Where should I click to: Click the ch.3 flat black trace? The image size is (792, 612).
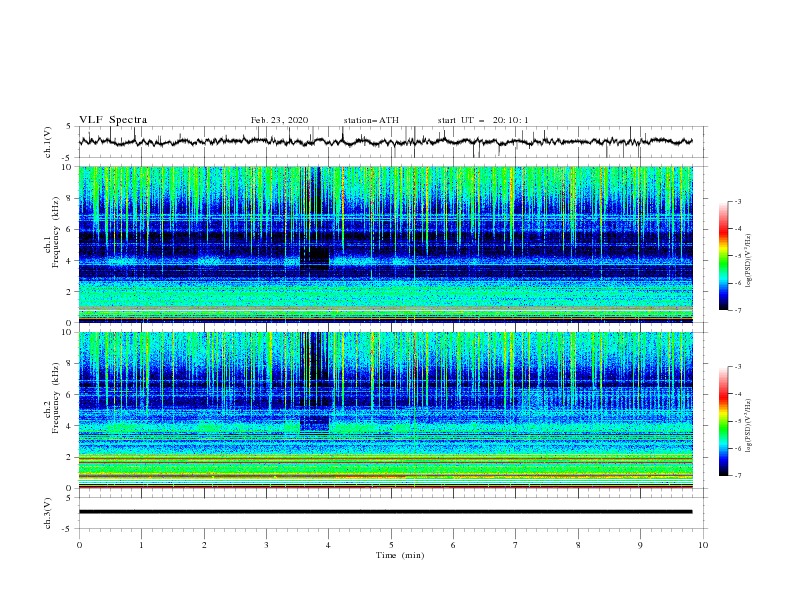pyautogui.click(x=385, y=512)
